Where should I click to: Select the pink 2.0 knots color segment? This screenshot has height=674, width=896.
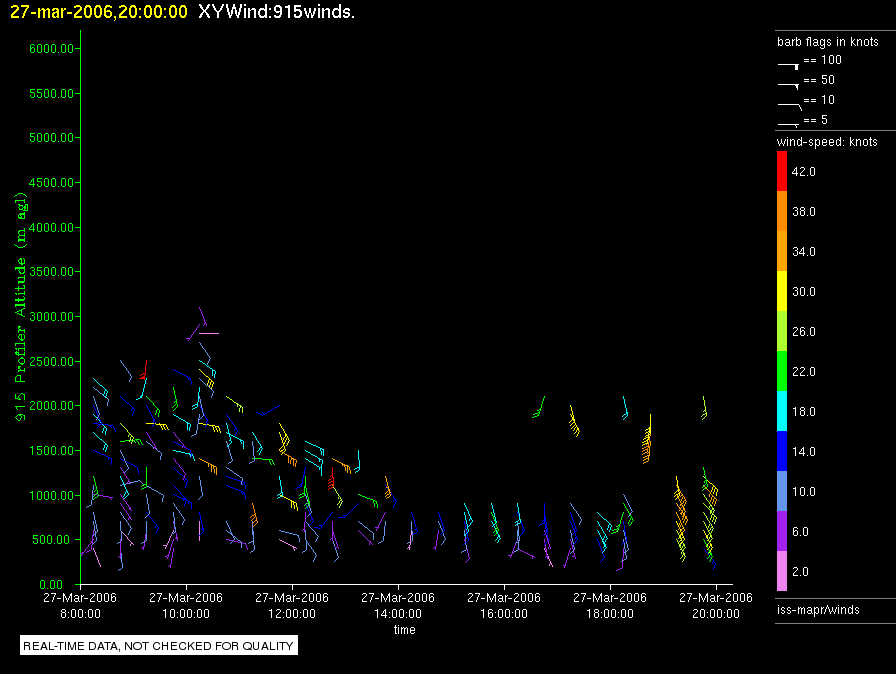point(782,572)
